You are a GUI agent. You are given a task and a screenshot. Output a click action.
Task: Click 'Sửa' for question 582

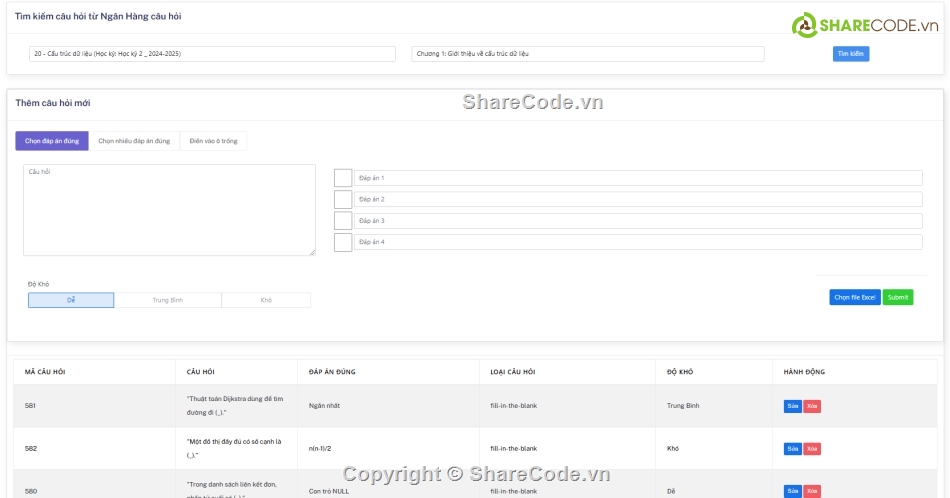click(792, 449)
